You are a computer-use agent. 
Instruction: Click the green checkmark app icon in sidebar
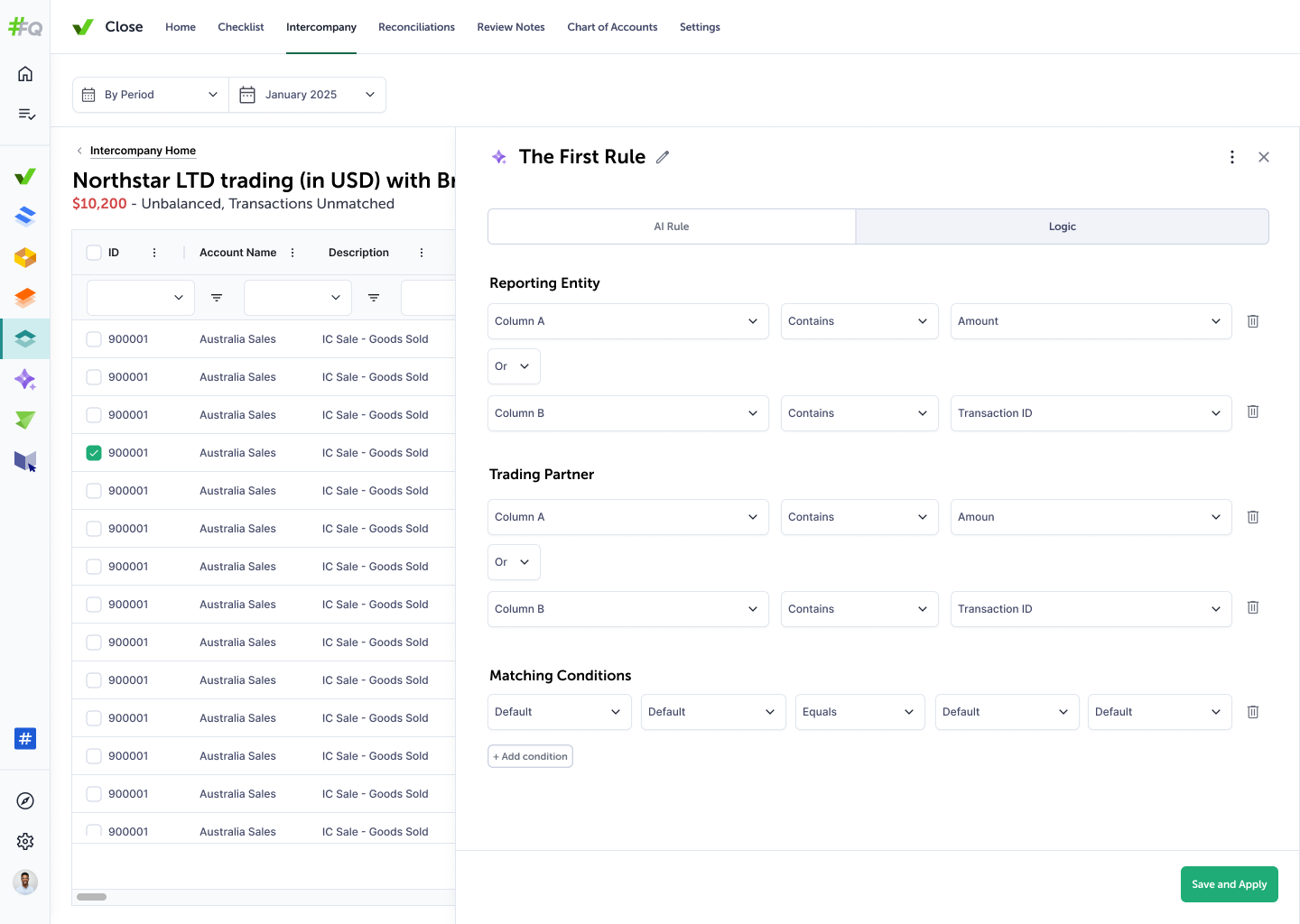[25, 176]
